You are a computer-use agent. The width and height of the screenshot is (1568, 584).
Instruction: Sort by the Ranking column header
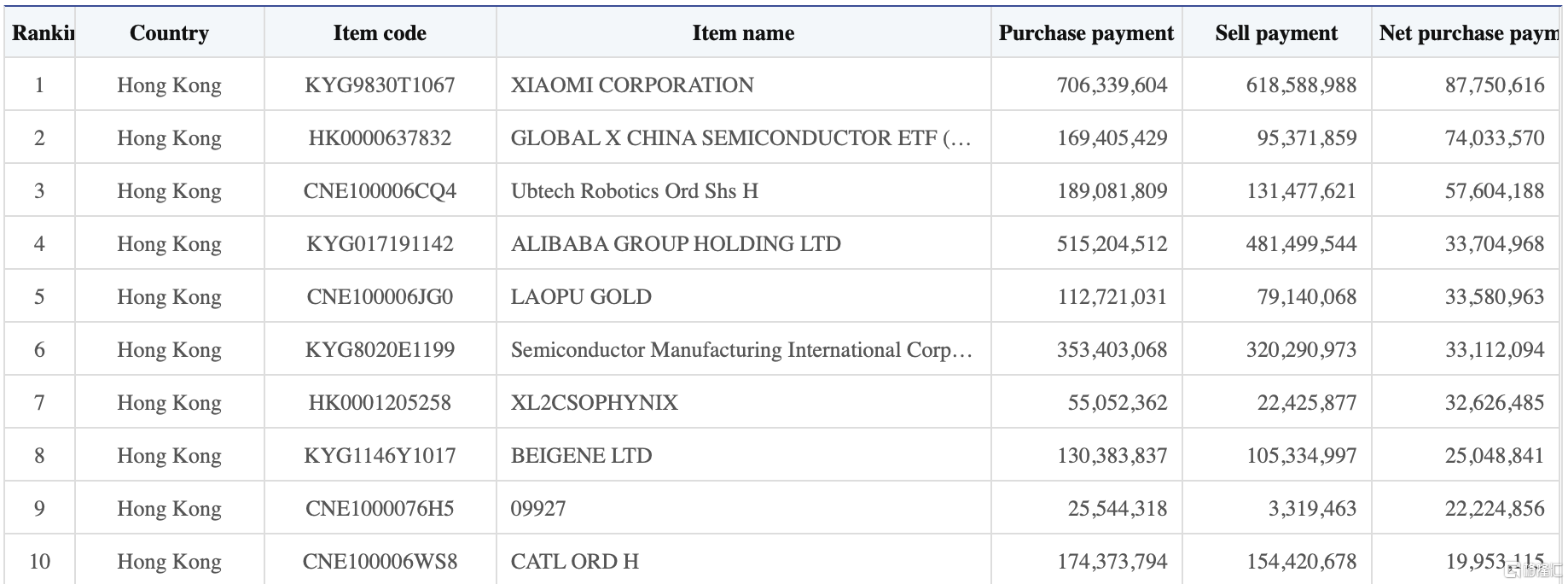[43, 33]
